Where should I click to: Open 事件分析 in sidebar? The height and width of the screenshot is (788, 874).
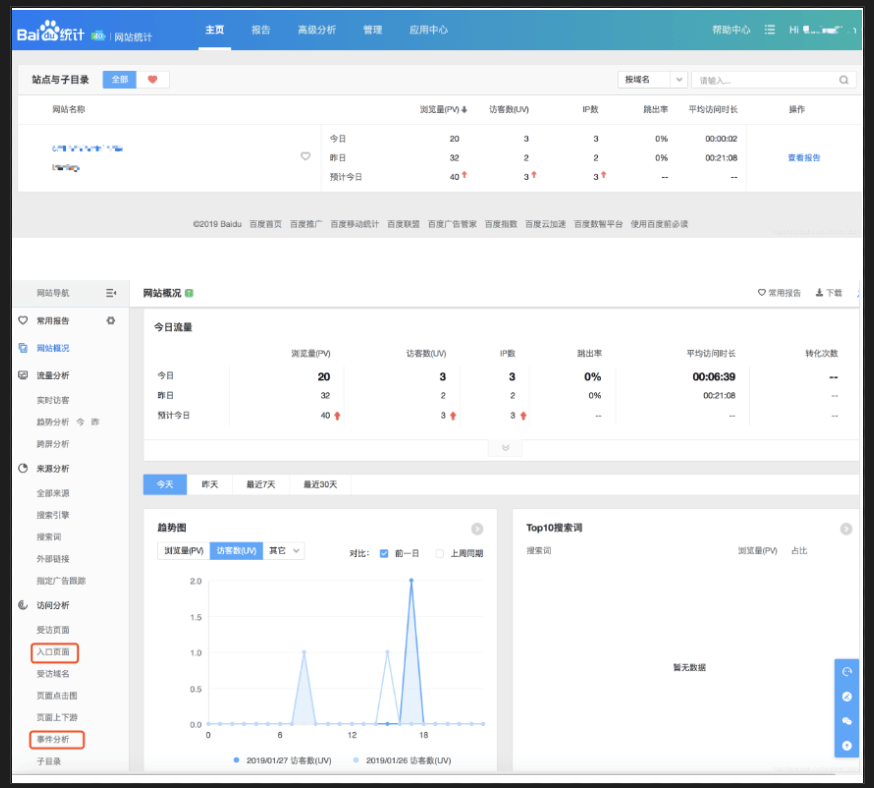coord(53,739)
